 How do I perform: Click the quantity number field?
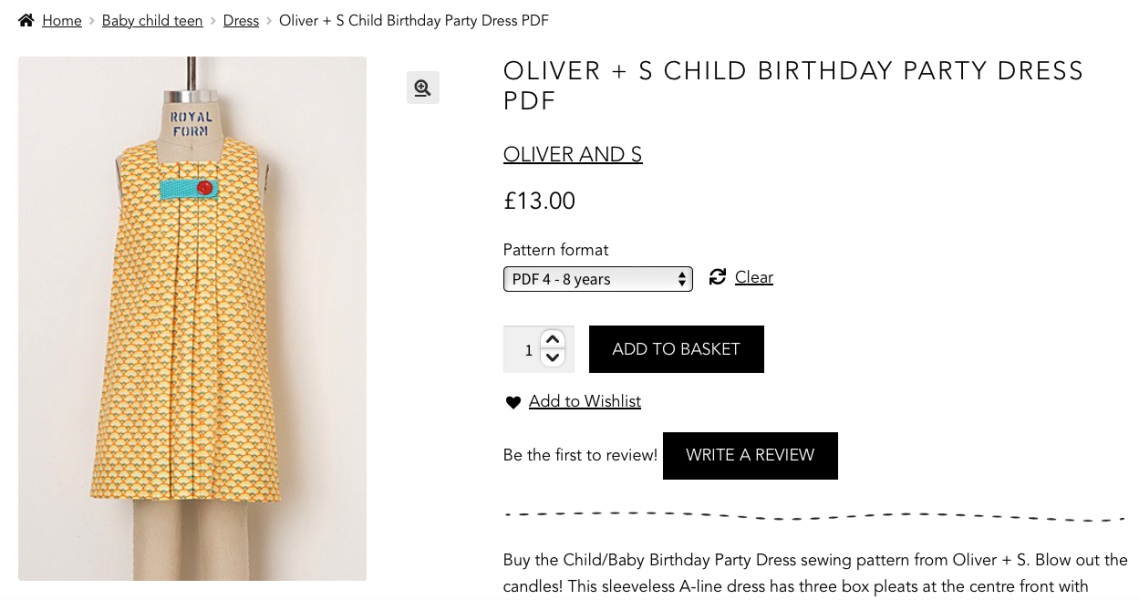(x=525, y=350)
